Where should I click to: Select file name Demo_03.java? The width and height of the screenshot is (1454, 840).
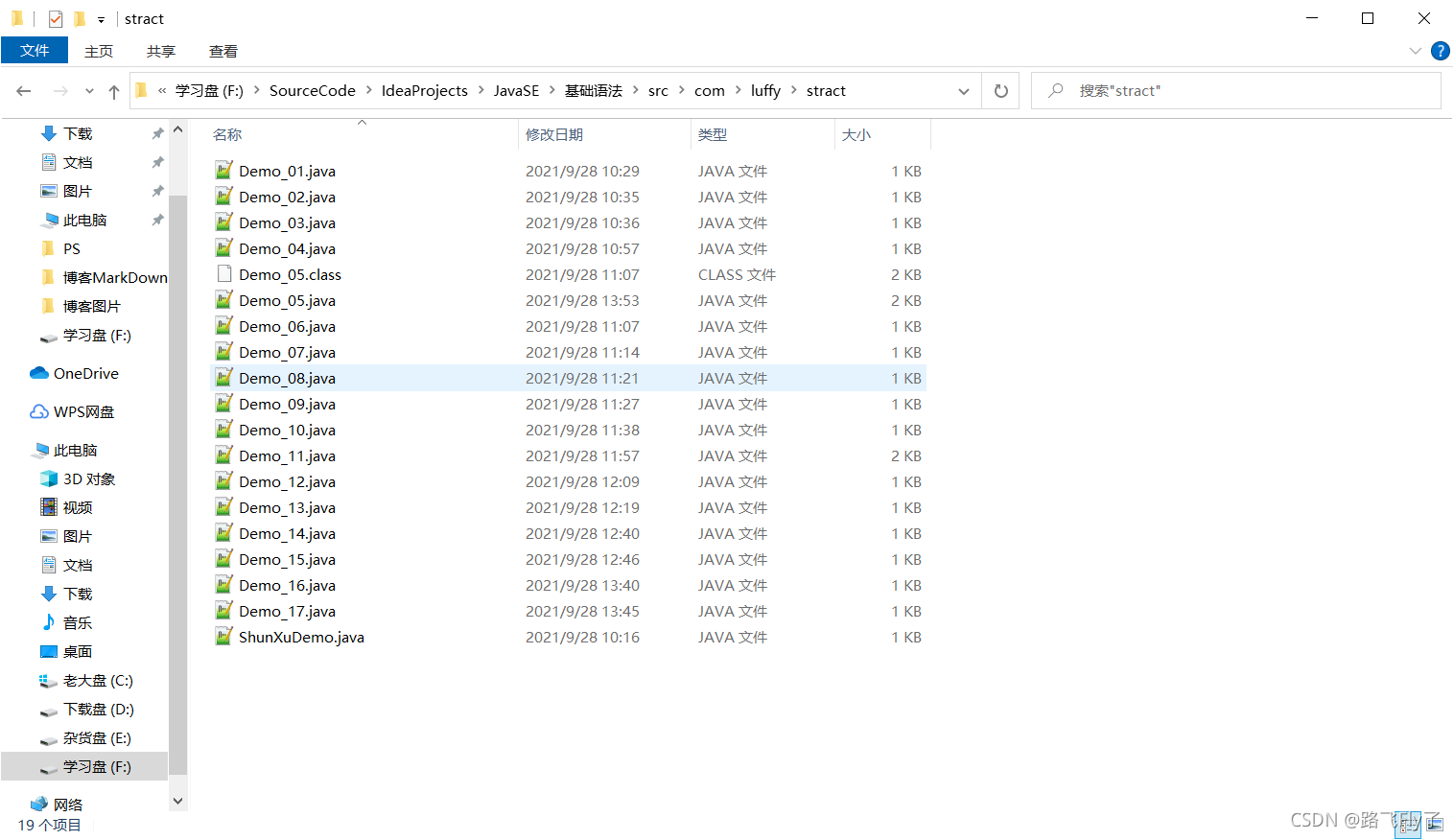coord(287,222)
